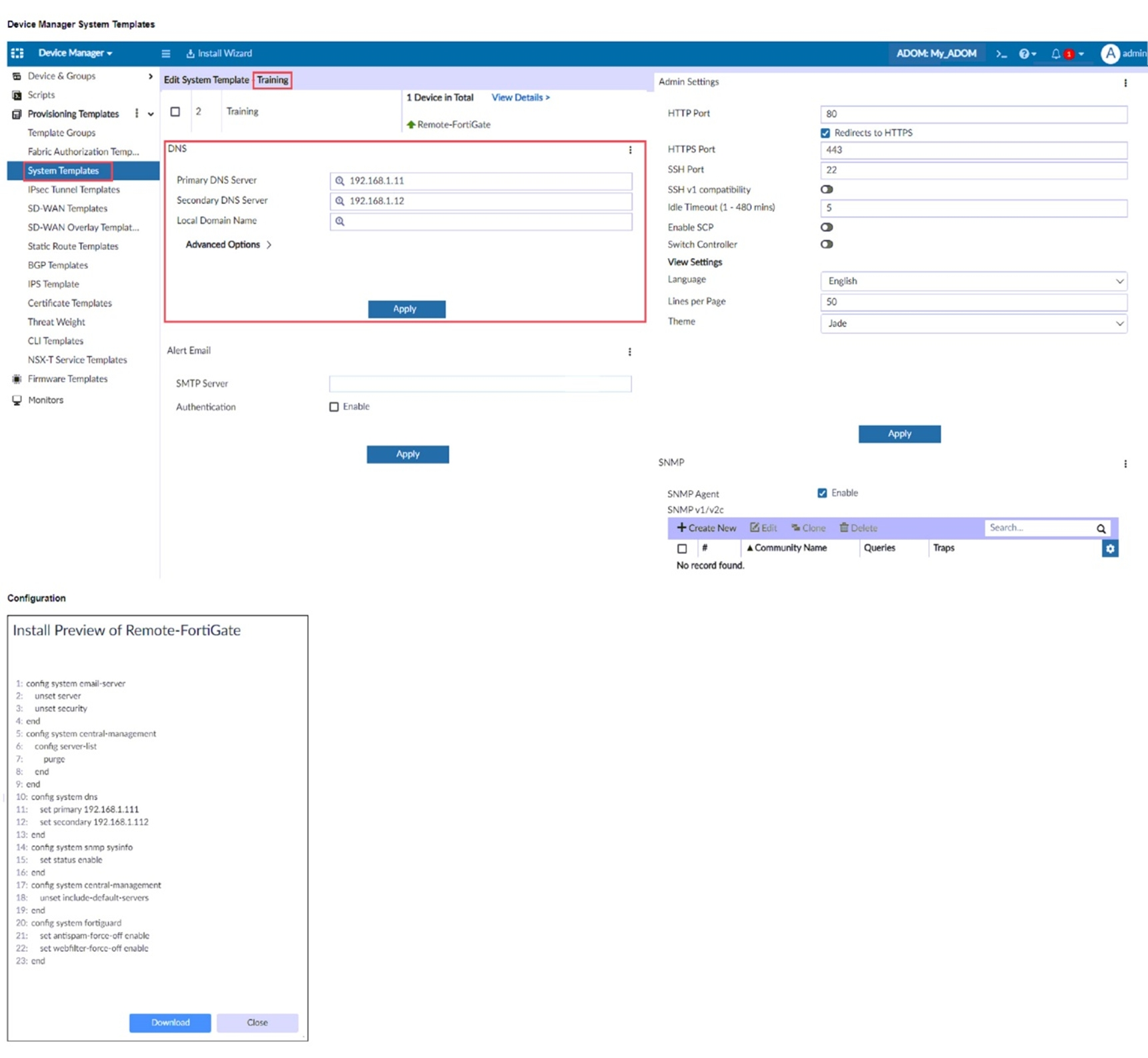Click Secondary DNS Server search icon
The image size is (1148, 1058).
tap(340, 201)
